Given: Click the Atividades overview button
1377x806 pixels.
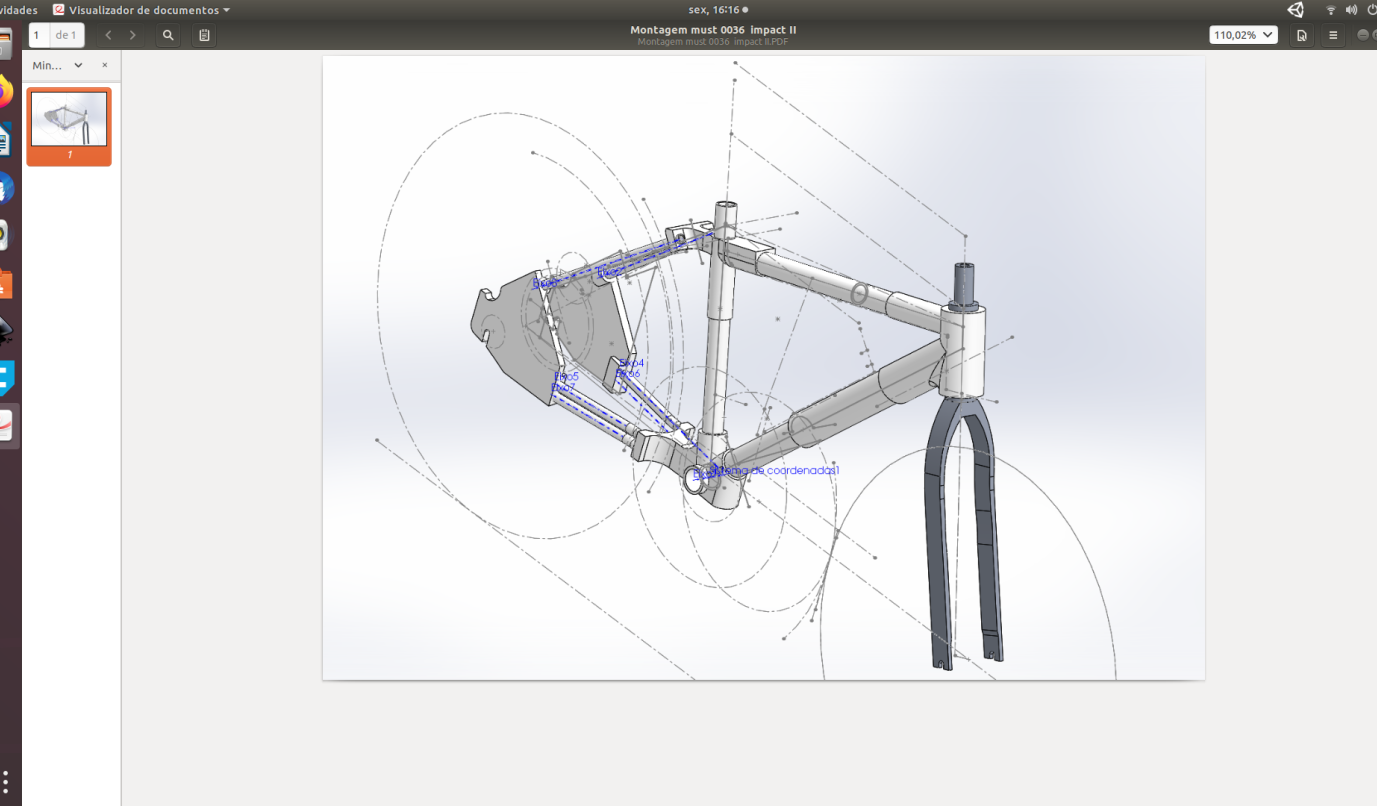Looking at the screenshot, I should click(x=18, y=10).
